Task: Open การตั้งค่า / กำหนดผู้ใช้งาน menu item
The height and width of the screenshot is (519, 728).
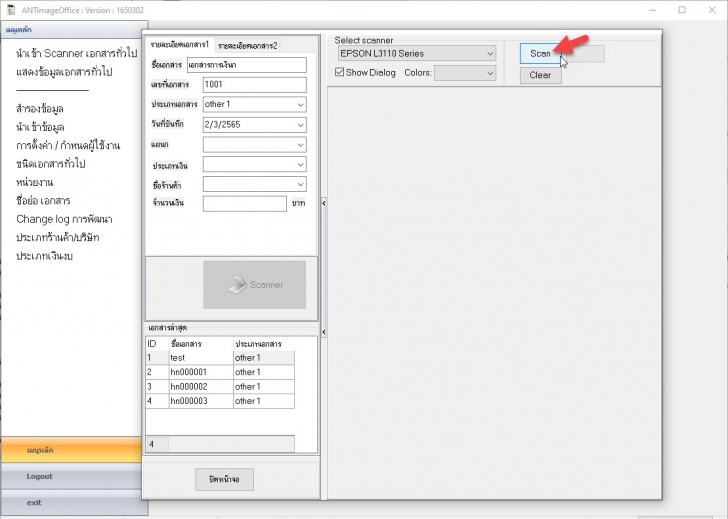Action: [x=68, y=146]
